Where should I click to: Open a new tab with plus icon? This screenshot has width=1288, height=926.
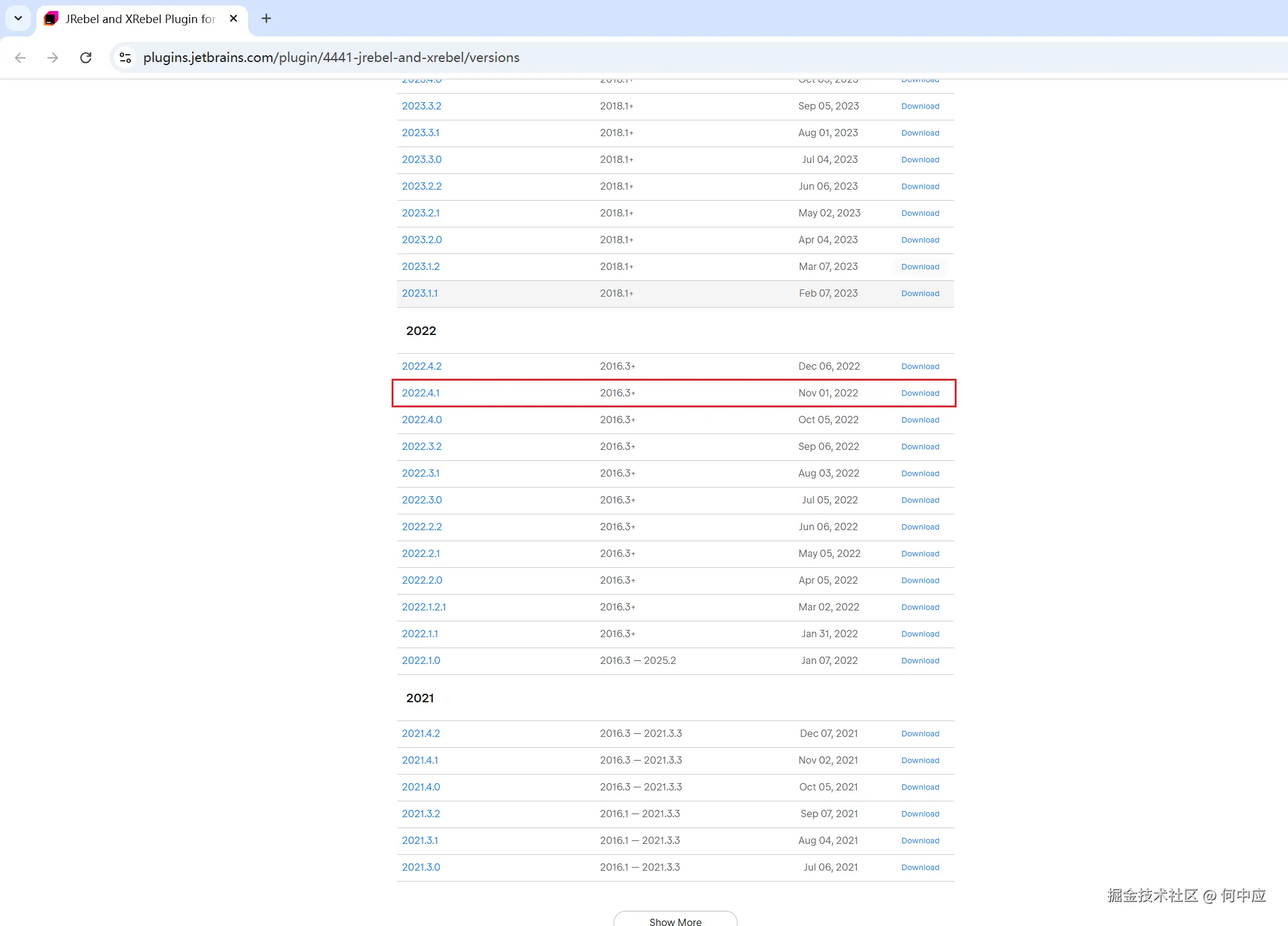(266, 19)
